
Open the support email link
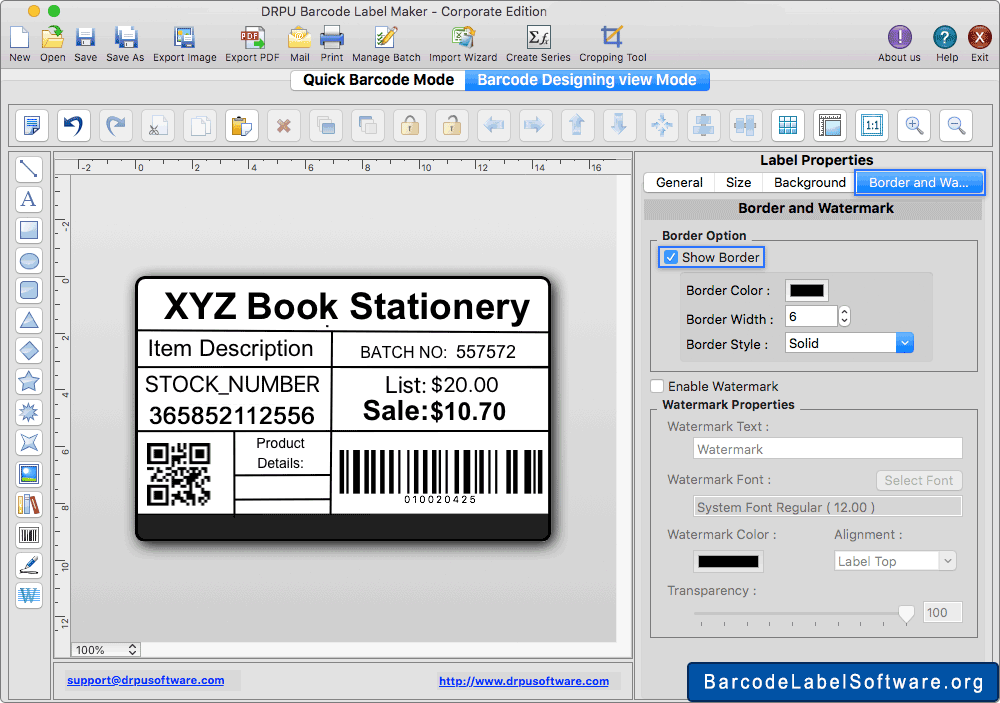tap(145, 680)
